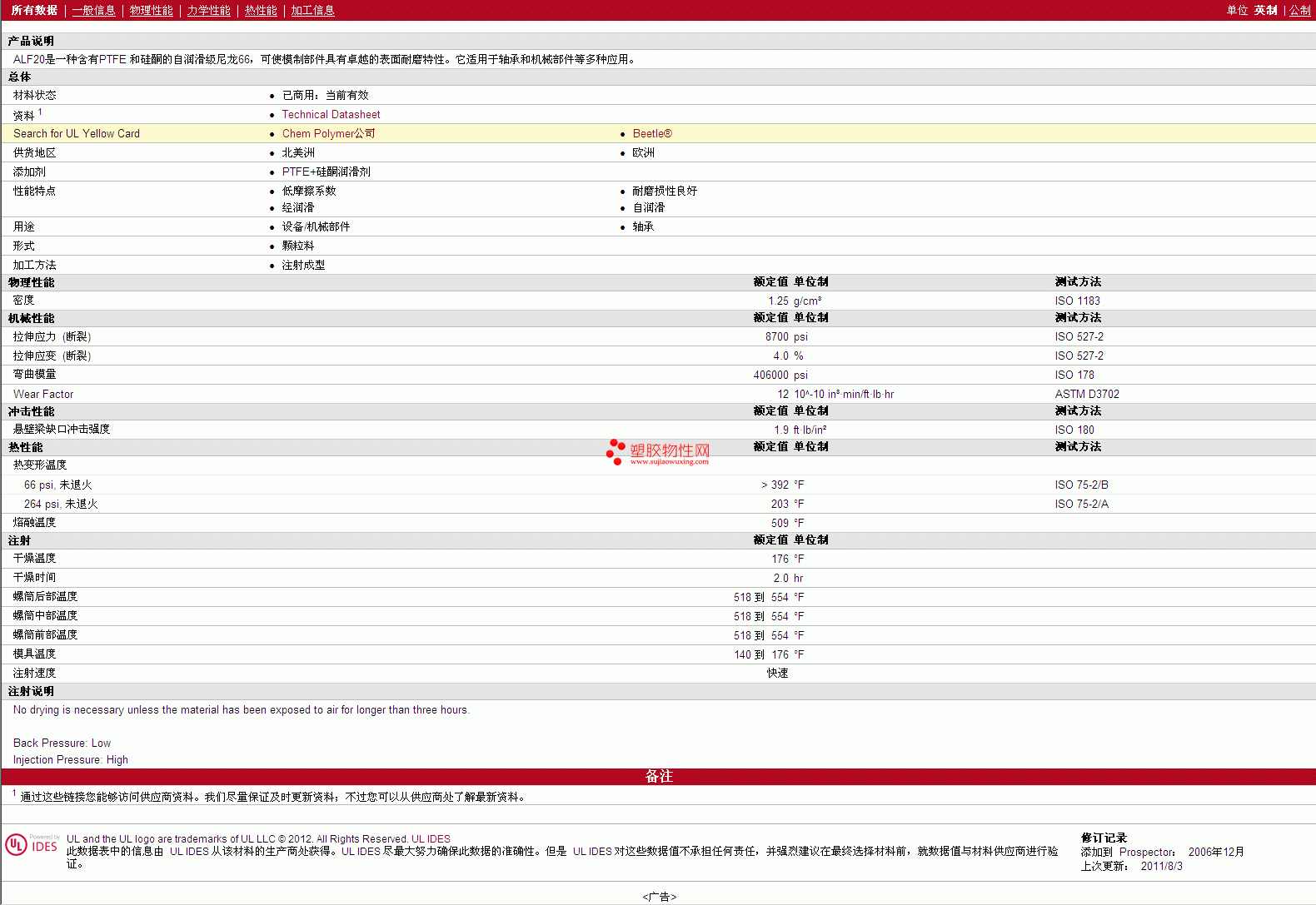Image resolution: width=1316 pixels, height=905 pixels.
Task: Click the 轴承 usage entry
Action: pos(643,226)
